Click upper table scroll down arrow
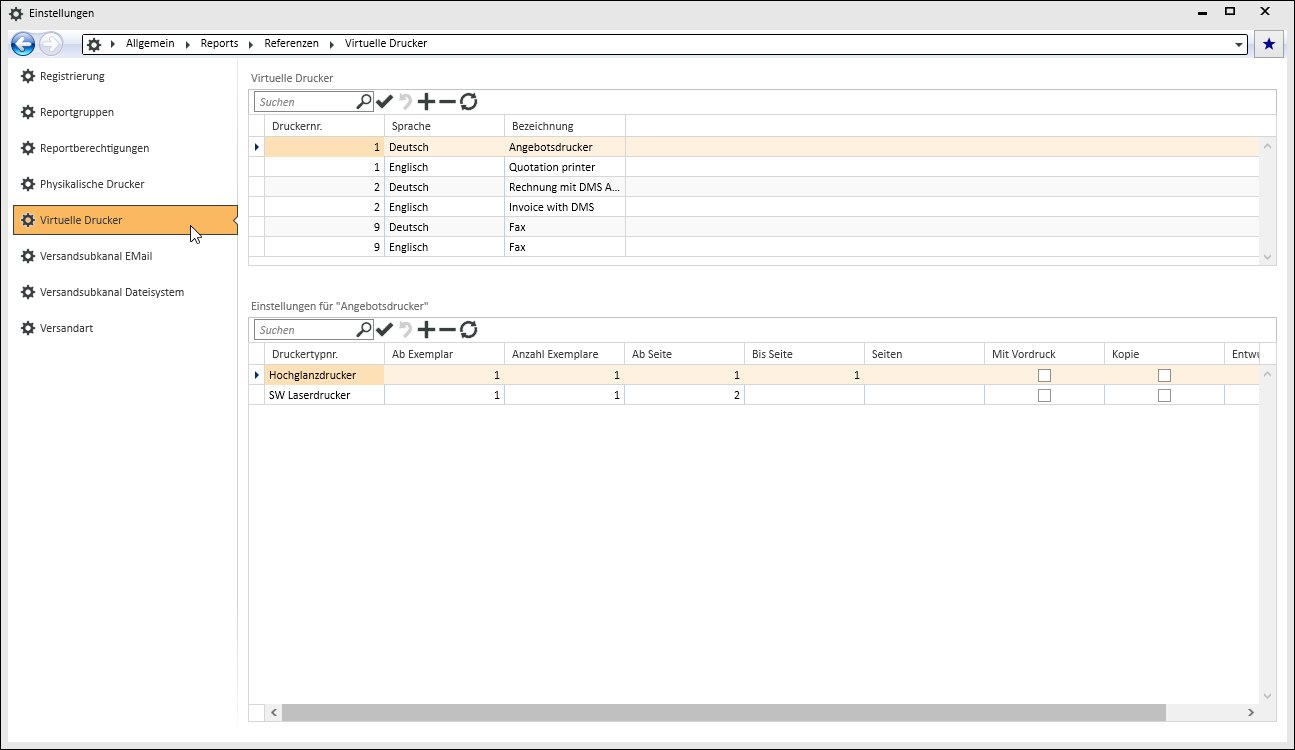The height and width of the screenshot is (750, 1295). tap(1268, 257)
